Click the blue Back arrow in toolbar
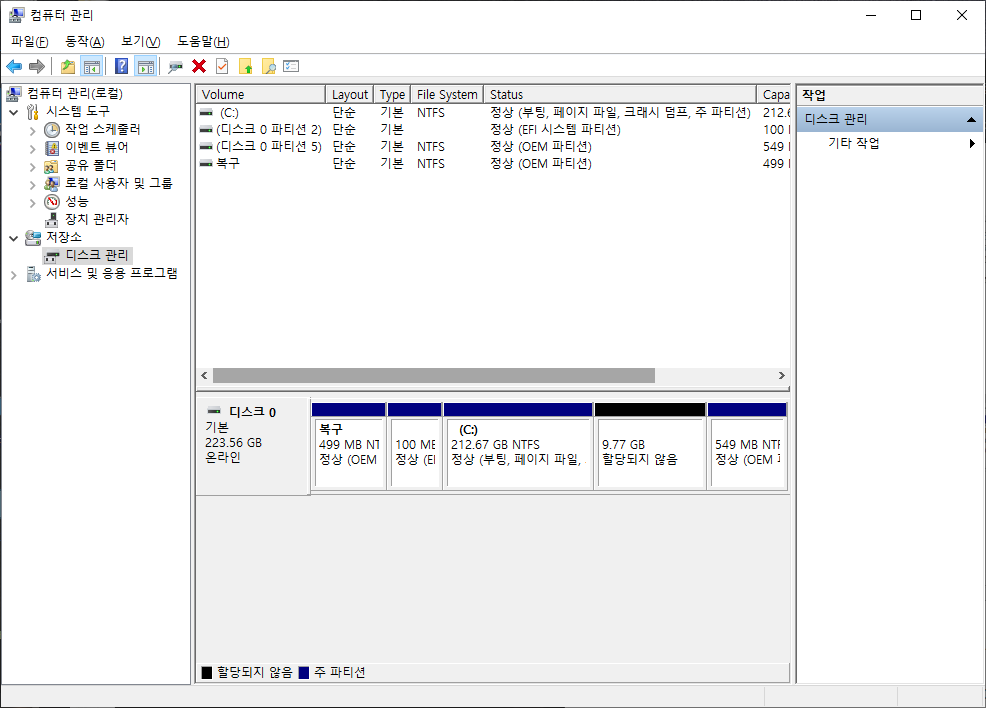This screenshot has width=986, height=708. 14,66
